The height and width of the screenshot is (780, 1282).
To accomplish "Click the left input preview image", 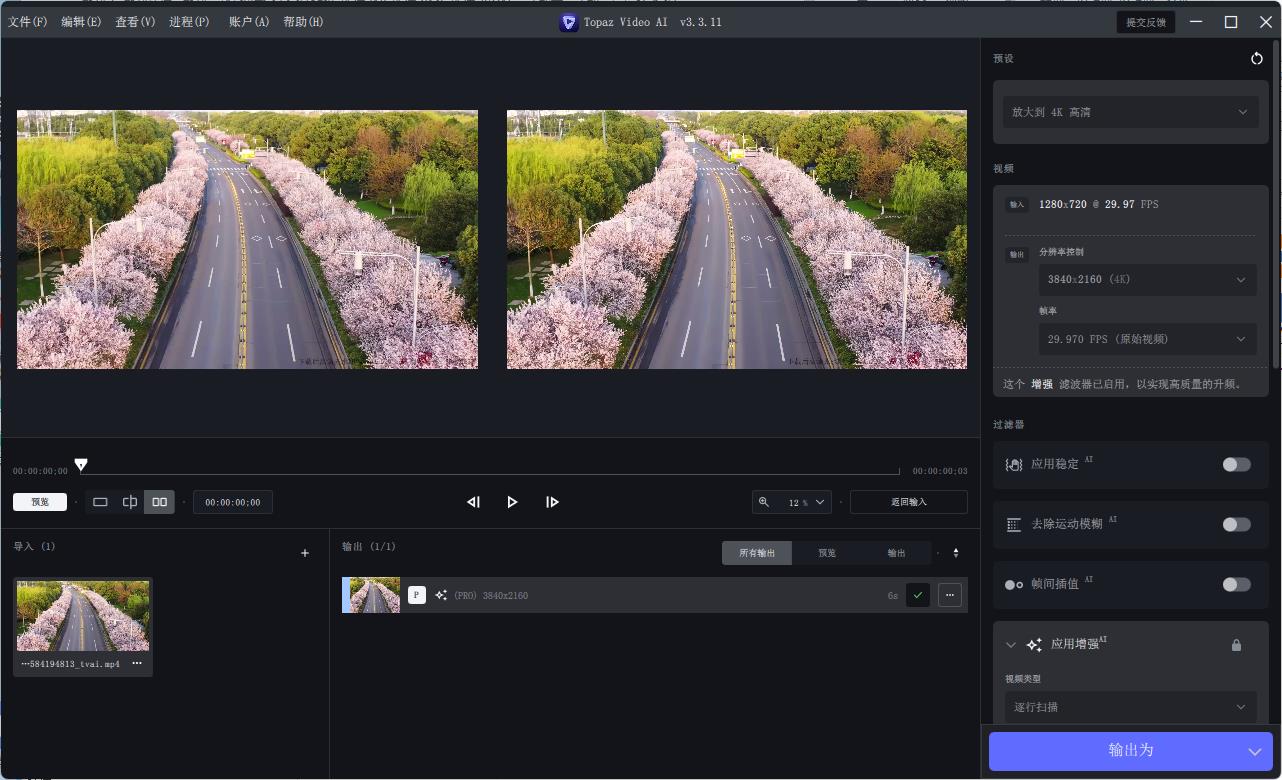I will pos(247,239).
